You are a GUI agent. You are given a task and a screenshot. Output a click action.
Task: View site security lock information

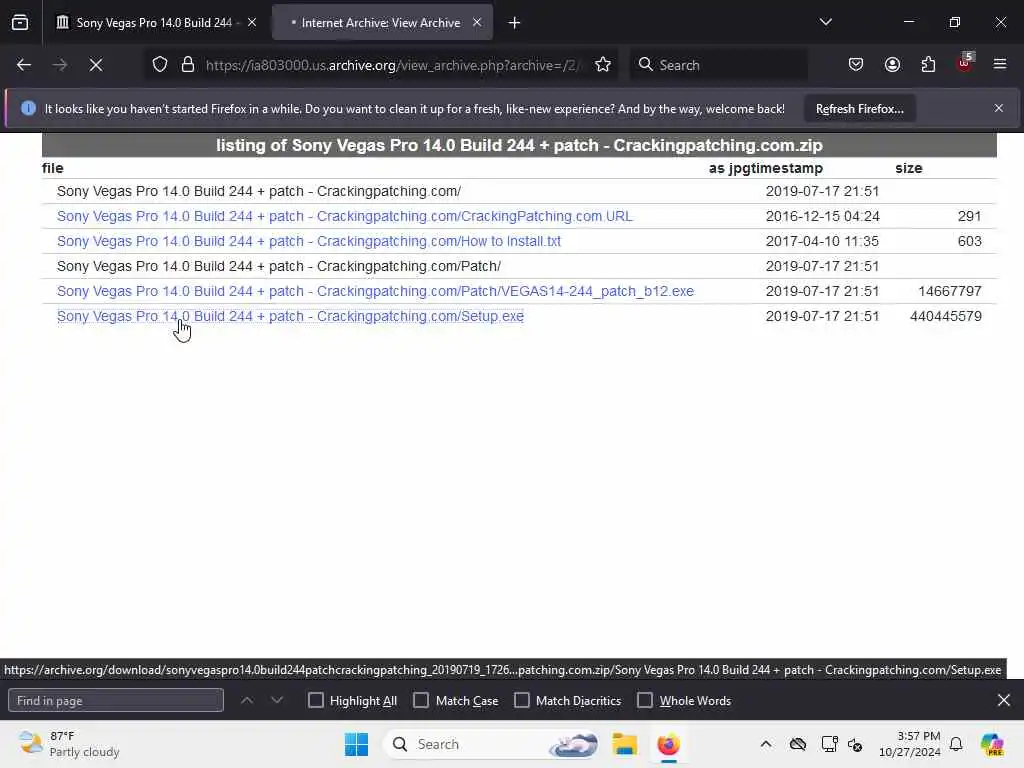(187, 65)
